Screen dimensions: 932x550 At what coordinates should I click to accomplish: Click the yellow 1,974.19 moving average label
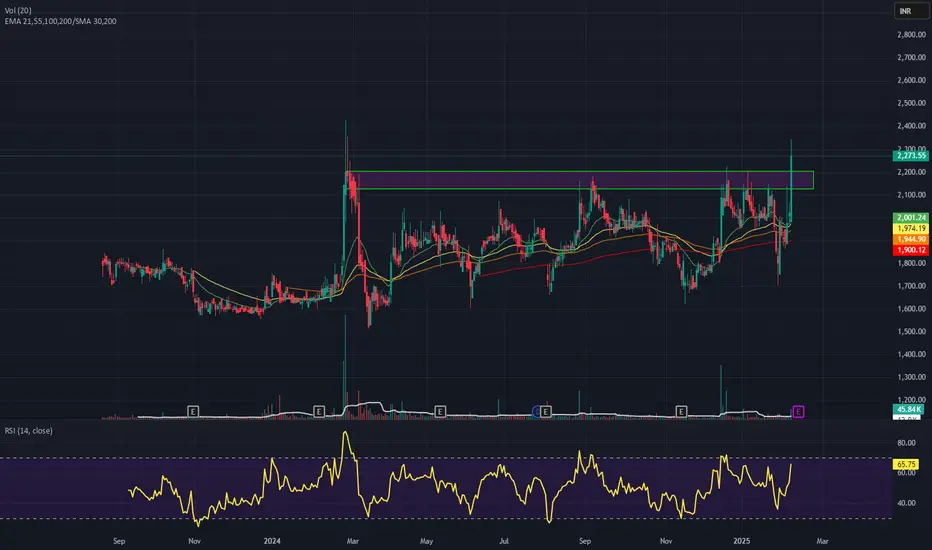(911, 228)
